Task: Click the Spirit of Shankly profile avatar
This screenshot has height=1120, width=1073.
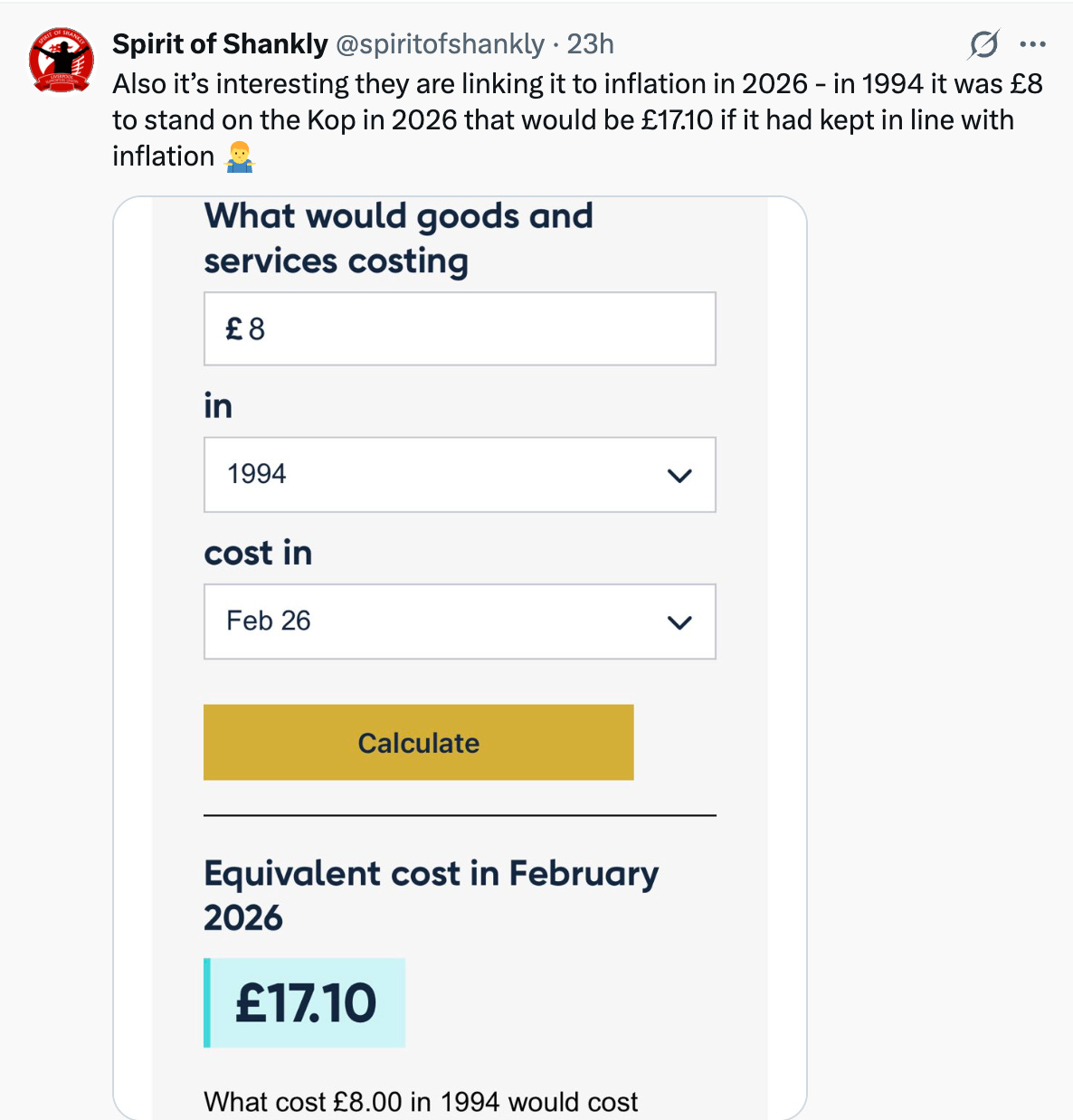Action: [x=62, y=60]
